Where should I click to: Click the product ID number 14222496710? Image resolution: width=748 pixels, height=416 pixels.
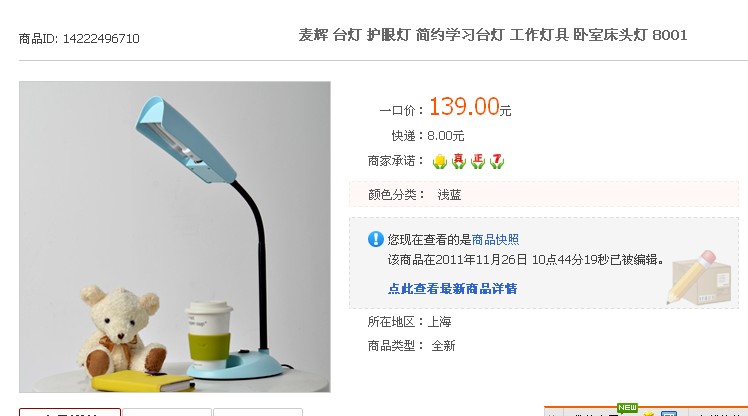pyautogui.click(x=101, y=39)
